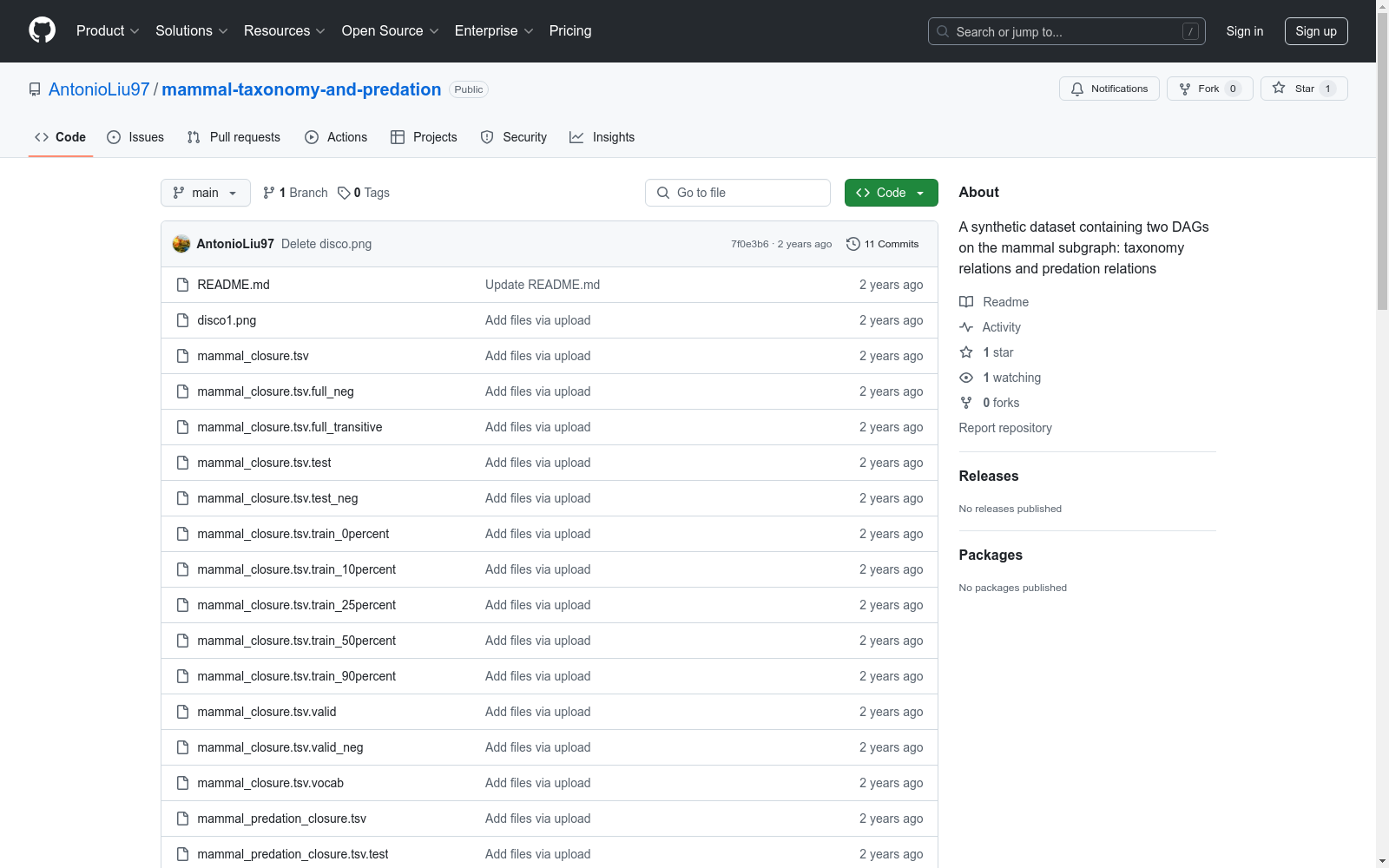Viewport: 1389px width, 868px height.
Task: Open mammal_closure.tsv.test_neg file
Action: (278, 498)
